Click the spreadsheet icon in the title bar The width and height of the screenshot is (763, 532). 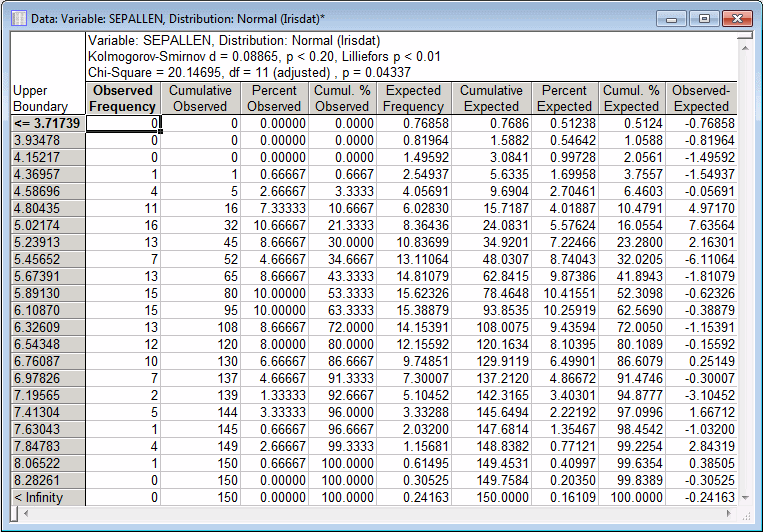[18, 17]
